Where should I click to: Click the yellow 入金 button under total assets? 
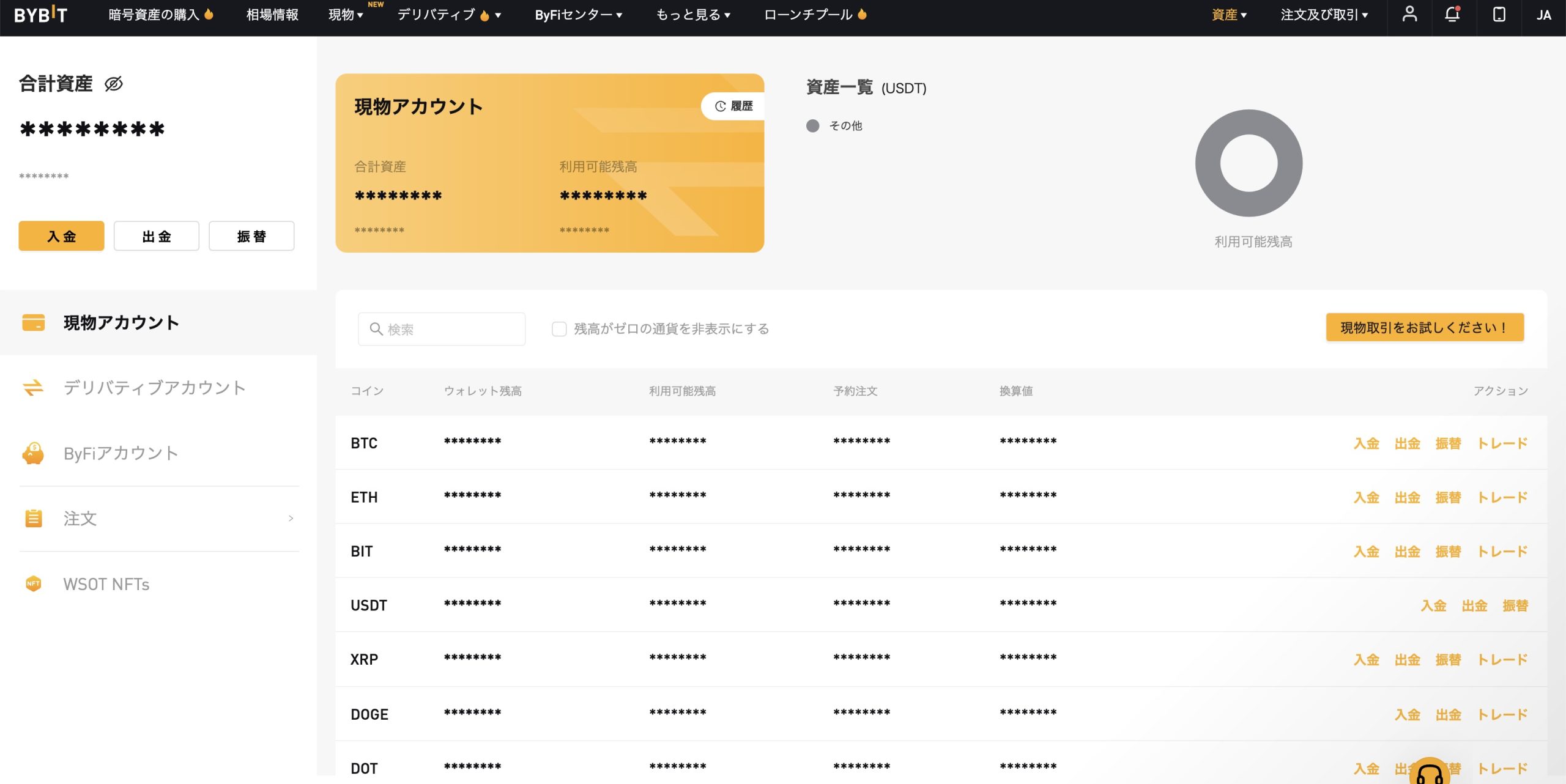click(x=61, y=236)
